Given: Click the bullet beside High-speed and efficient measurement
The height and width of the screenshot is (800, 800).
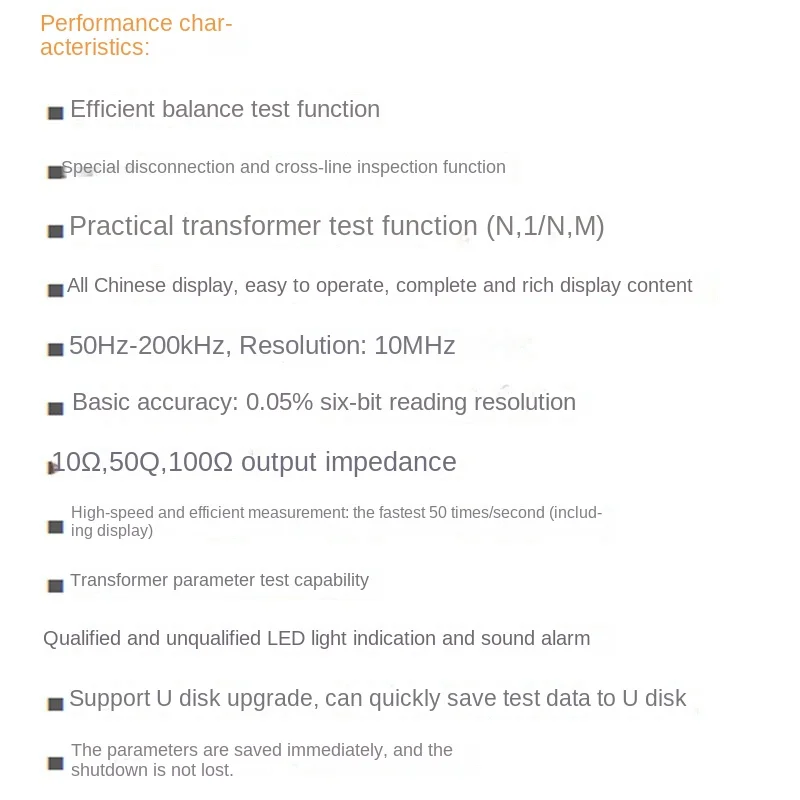Looking at the screenshot, I should coord(56,526).
